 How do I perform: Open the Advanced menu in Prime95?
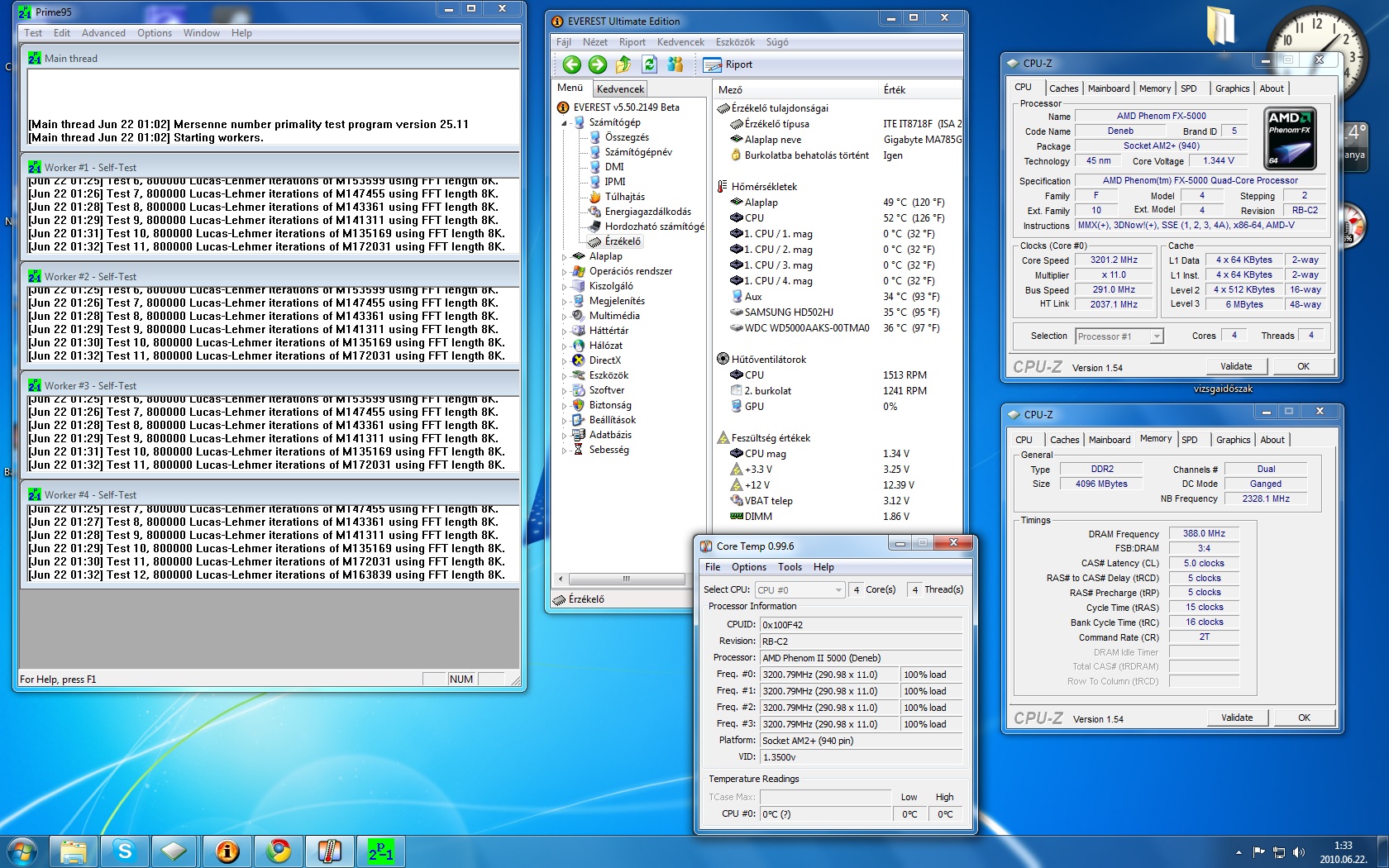point(103,33)
